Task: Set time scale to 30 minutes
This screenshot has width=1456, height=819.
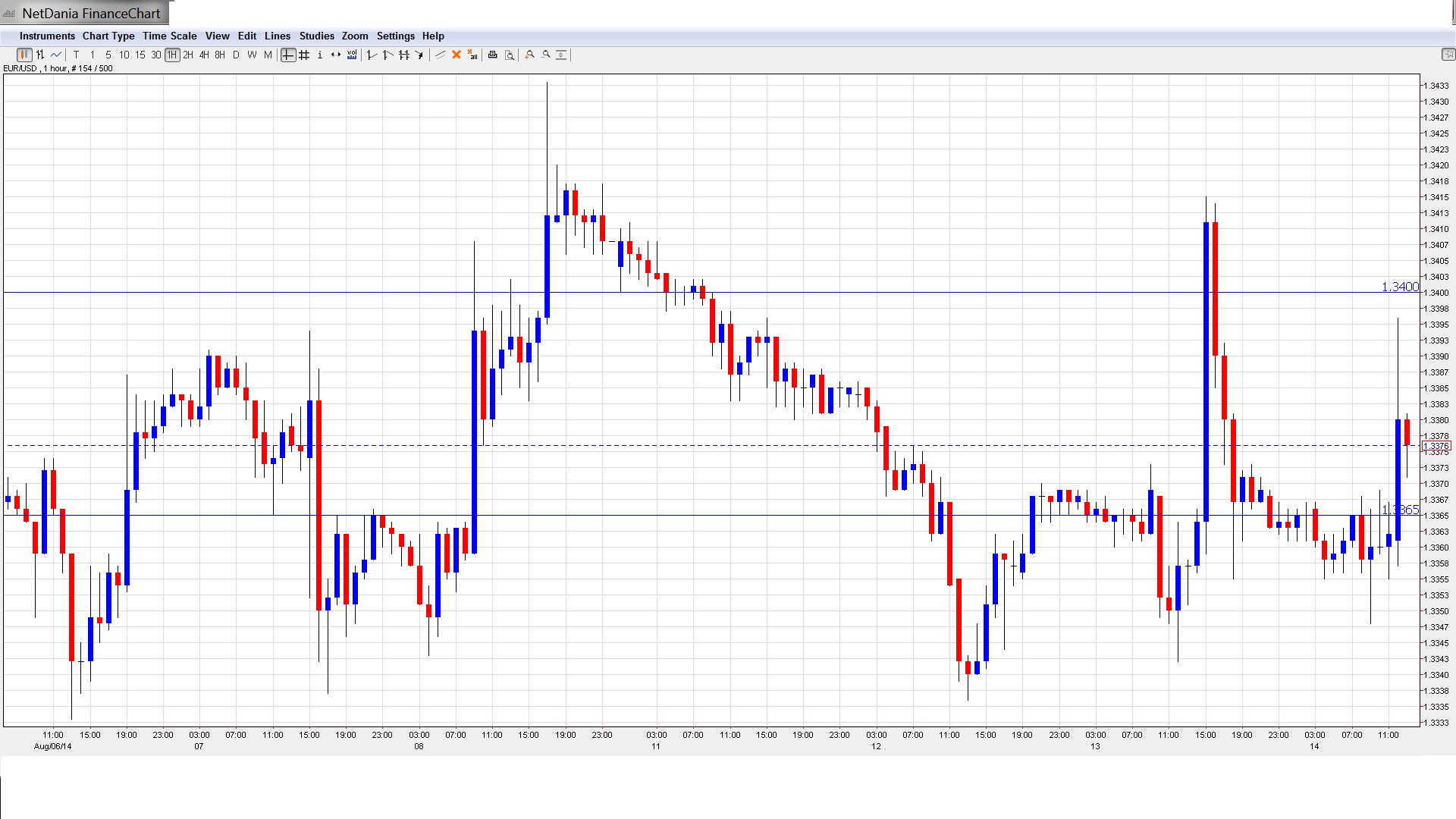Action: pos(156,55)
